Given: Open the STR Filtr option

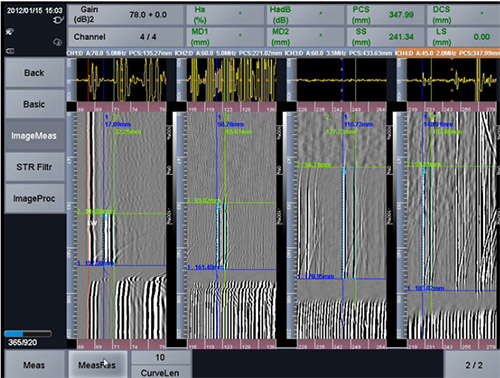Looking at the screenshot, I should point(35,167).
